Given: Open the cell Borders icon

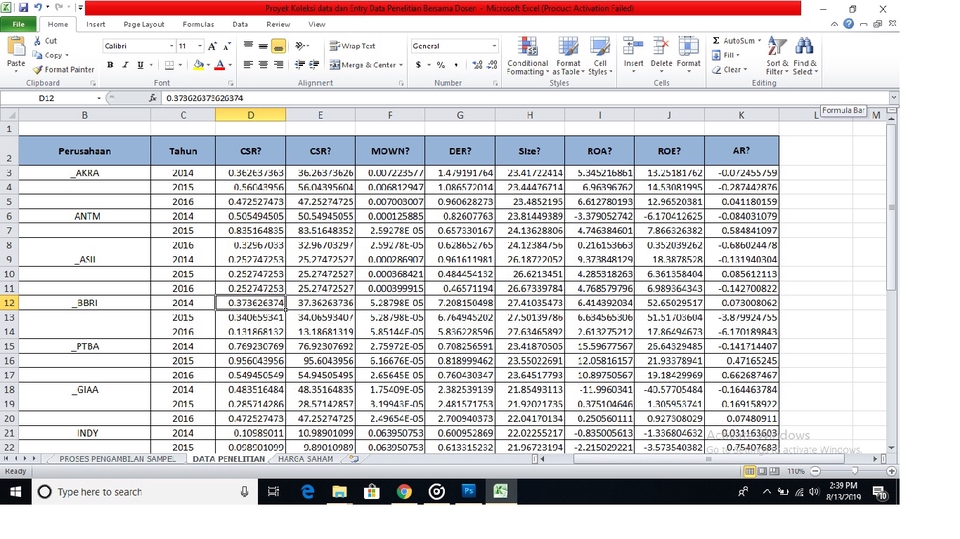Looking at the screenshot, I should pyautogui.click(x=170, y=65).
